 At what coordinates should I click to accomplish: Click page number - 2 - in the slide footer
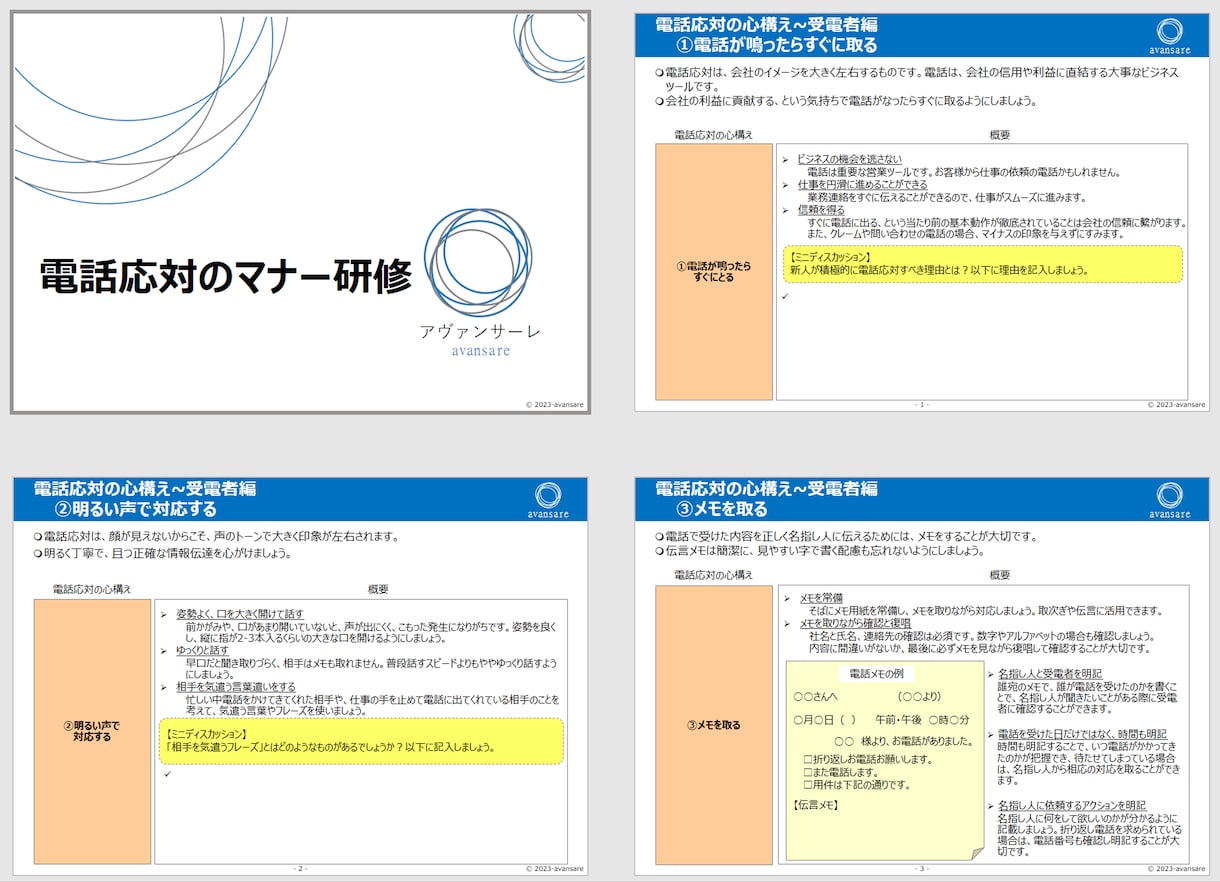point(300,869)
